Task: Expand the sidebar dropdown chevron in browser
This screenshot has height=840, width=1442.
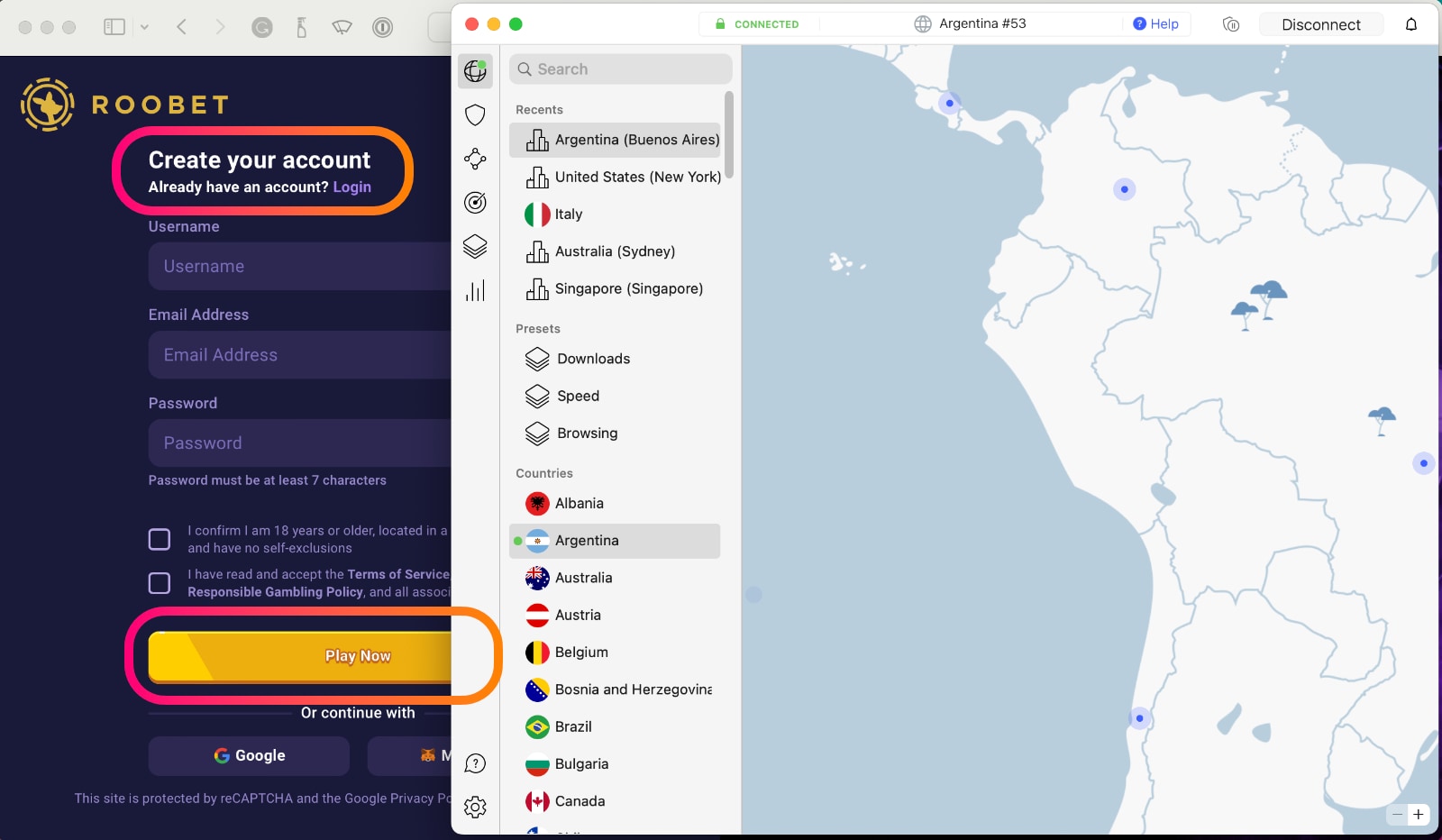Action: (144, 27)
